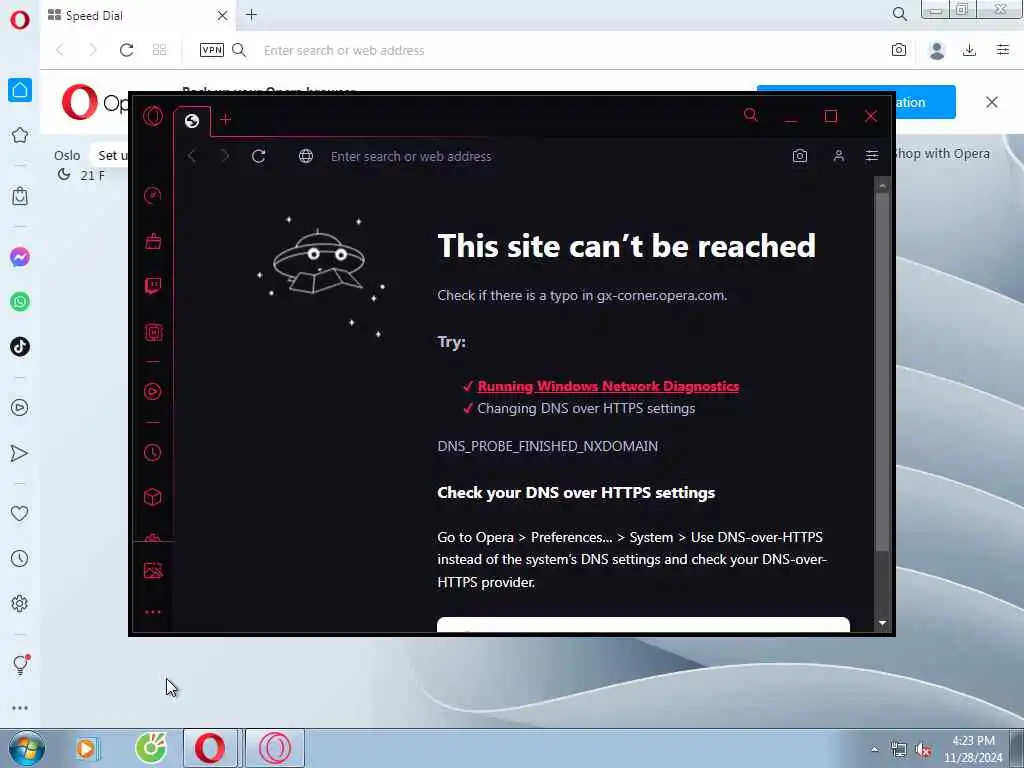This screenshot has width=1024, height=768.
Task: Open GX Control speedometer icon in GX sidebar
Action: tap(152, 195)
